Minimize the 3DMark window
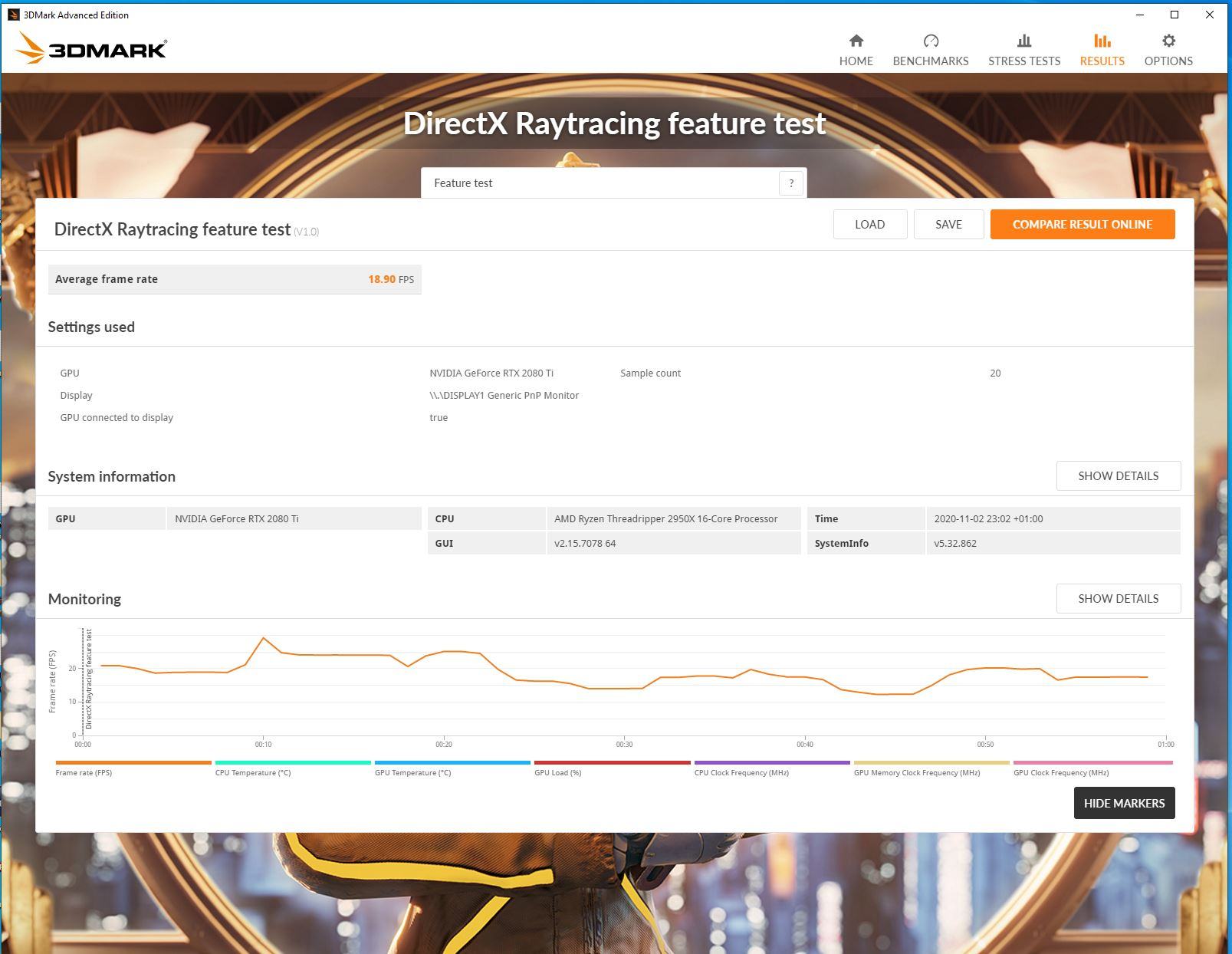The width and height of the screenshot is (1232, 954). pos(1139,15)
